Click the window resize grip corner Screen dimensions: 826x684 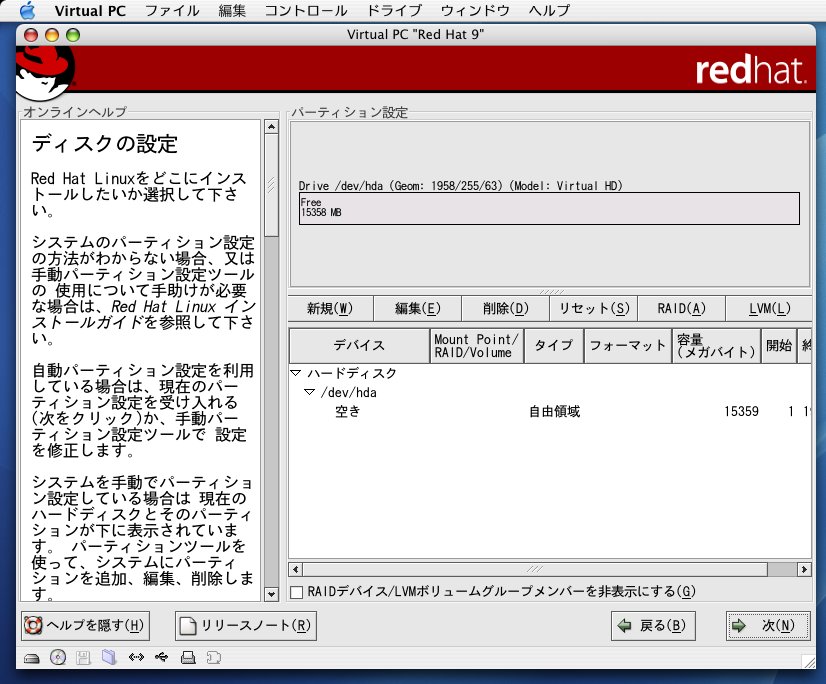[x=808, y=662]
